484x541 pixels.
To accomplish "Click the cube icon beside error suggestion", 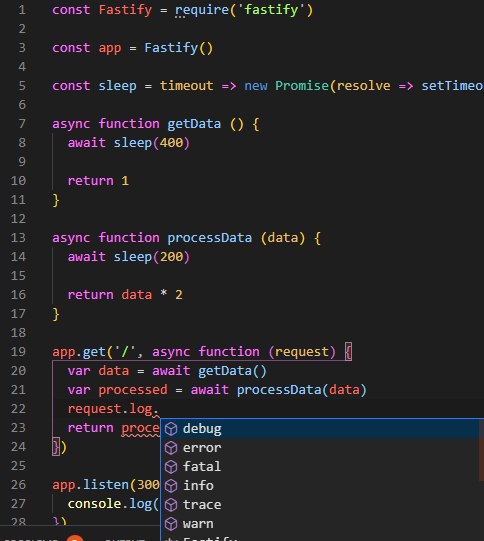I will 171,448.
